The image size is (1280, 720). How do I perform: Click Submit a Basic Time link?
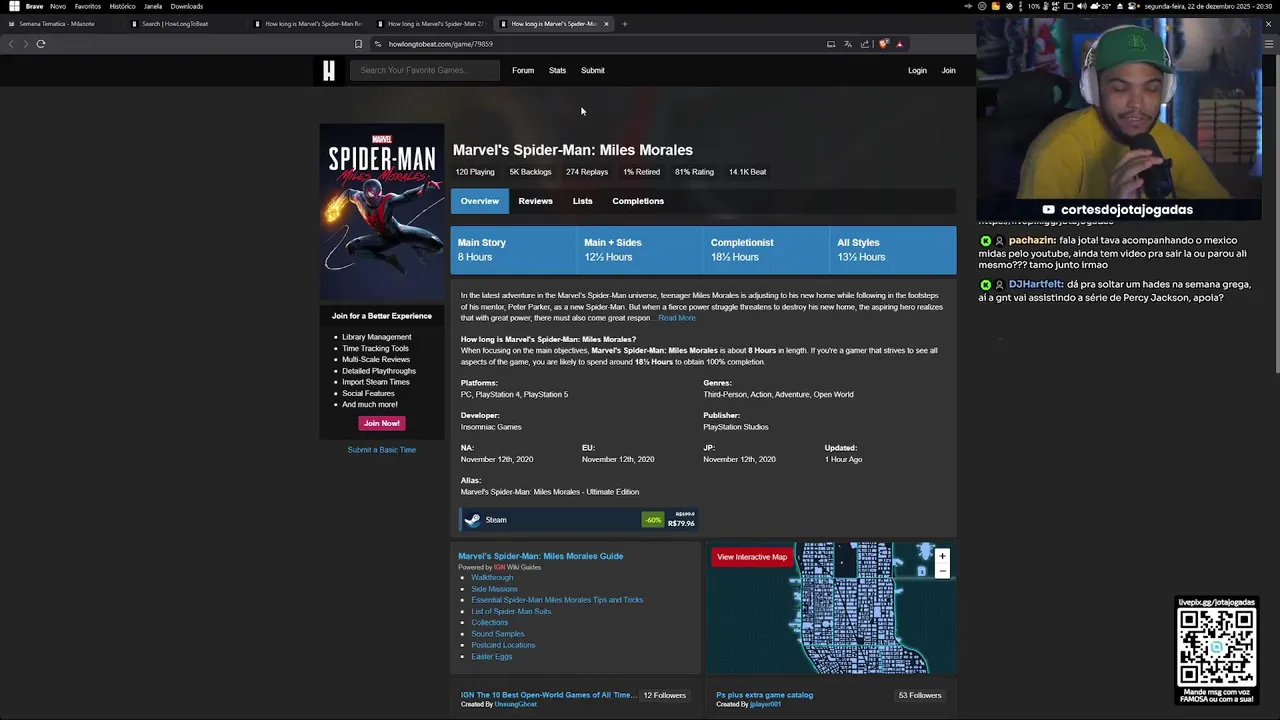pyautogui.click(x=382, y=450)
